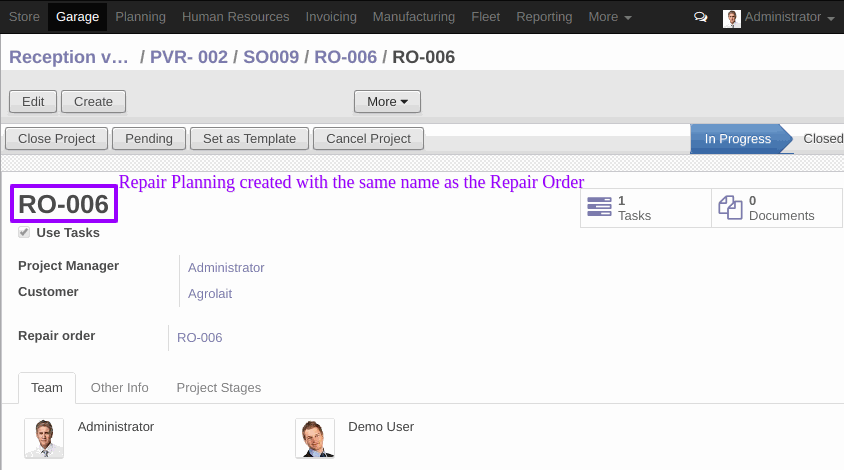The image size is (844, 470).
Task: Navigate to PVR- 002 breadcrumb
Action: [x=188, y=57]
